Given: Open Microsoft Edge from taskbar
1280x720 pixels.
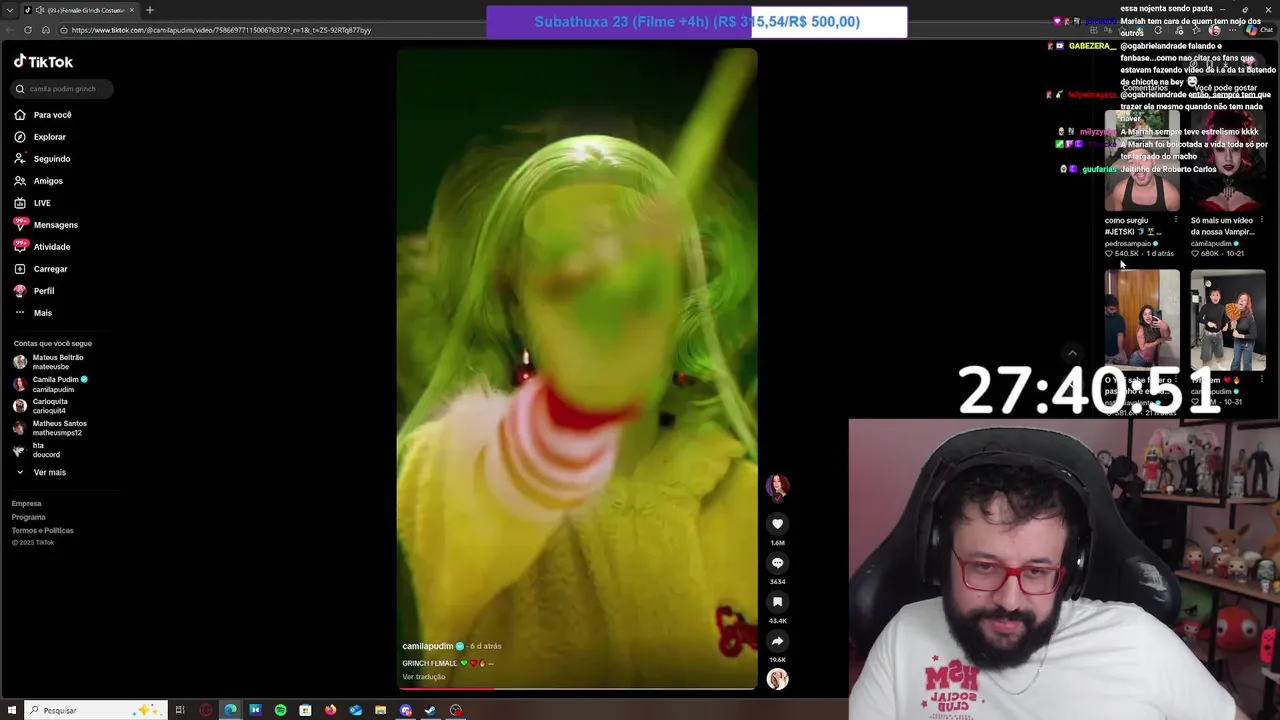Looking at the screenshot, I should (x=231, y=710).
